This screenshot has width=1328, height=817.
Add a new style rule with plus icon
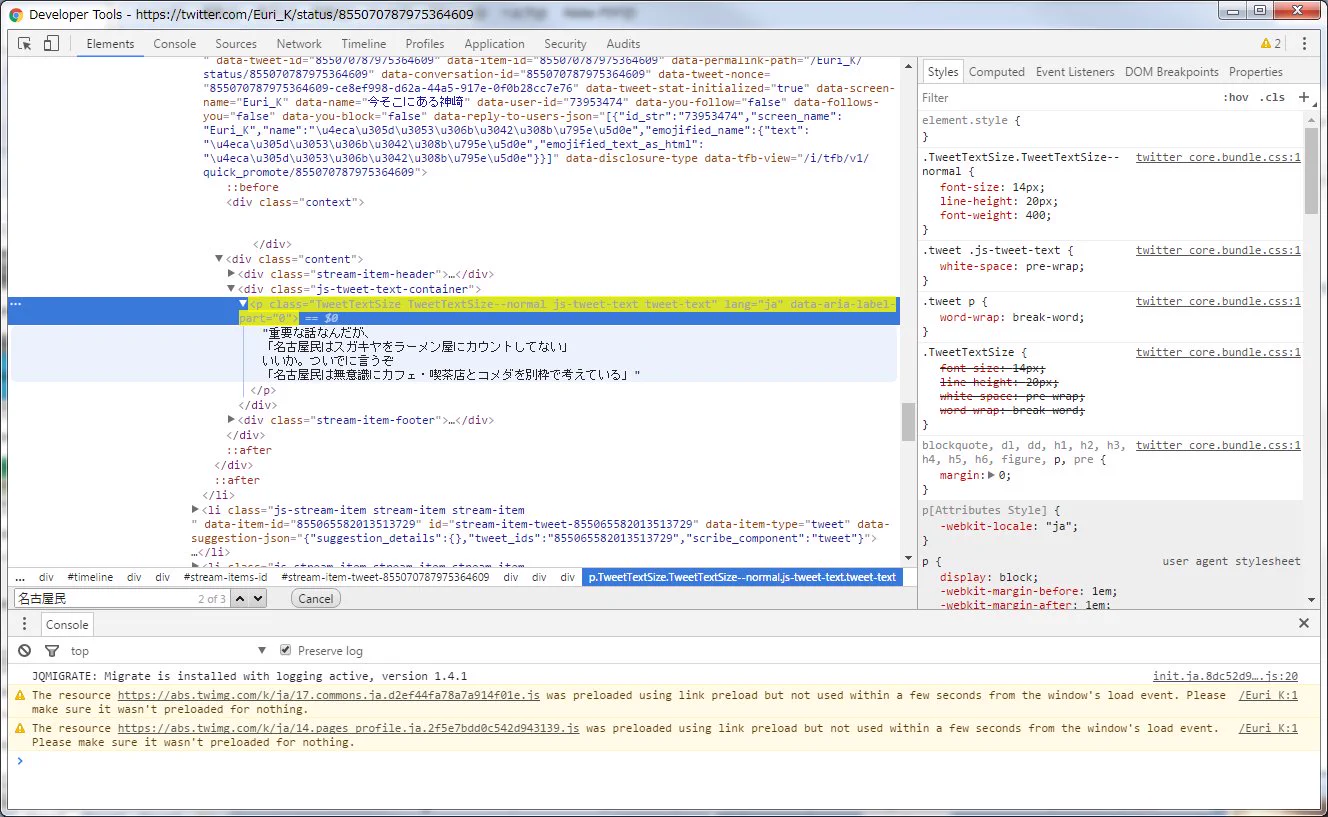pos(1303,97)
